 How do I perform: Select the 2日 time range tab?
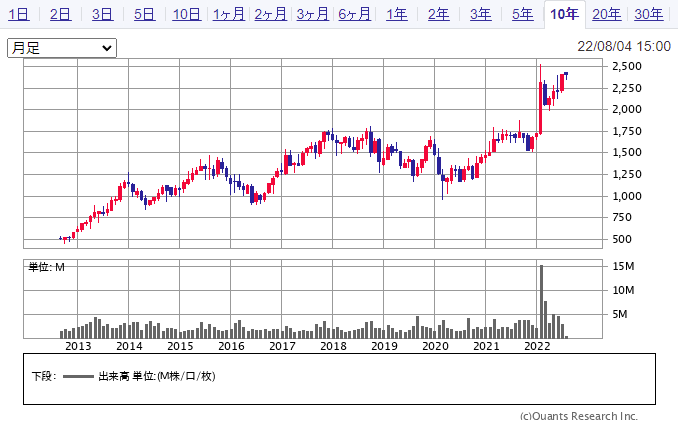point(61,15)
